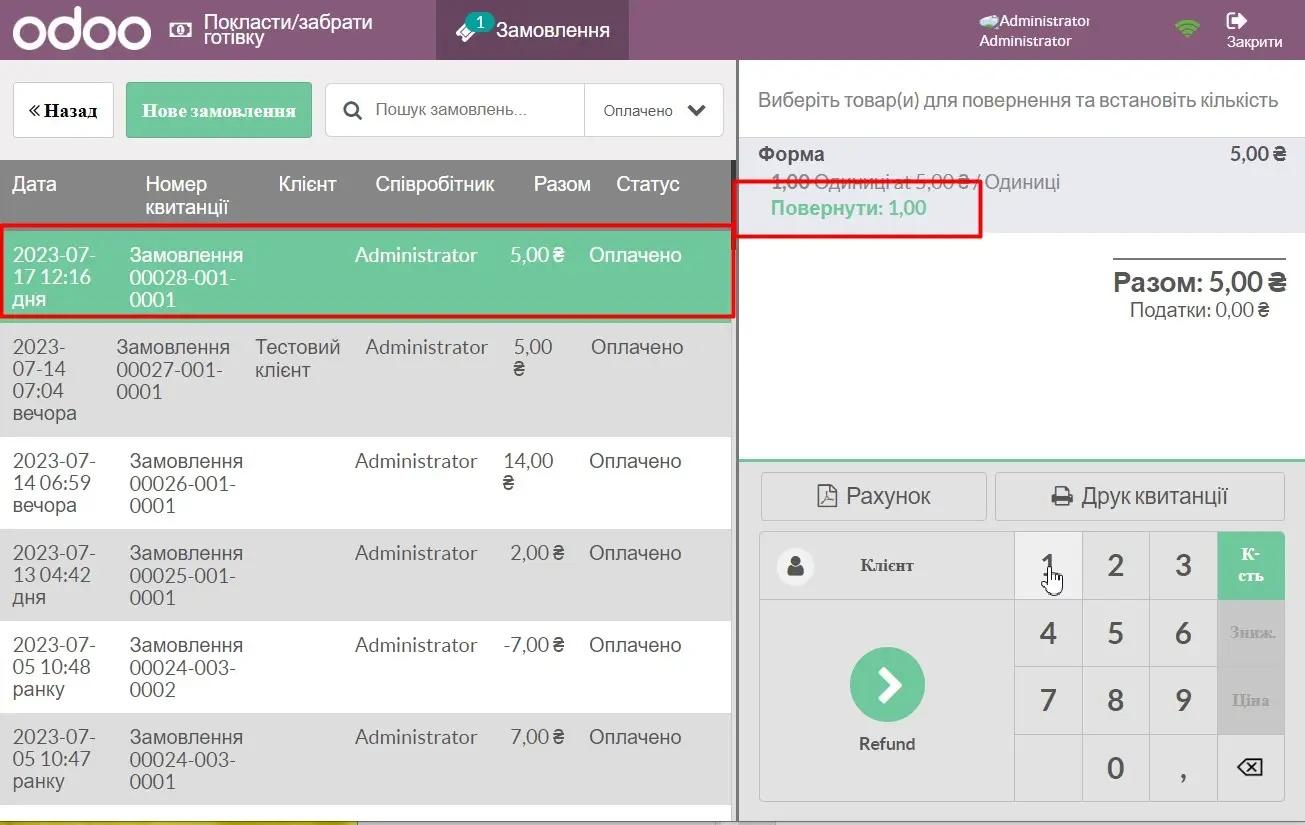Click the Друк квитанції print button
This screenshot has width=1305, height=825.
(1139, 496)
